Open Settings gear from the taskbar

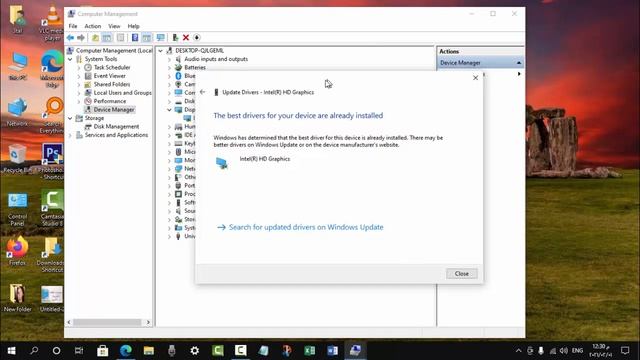195,351
